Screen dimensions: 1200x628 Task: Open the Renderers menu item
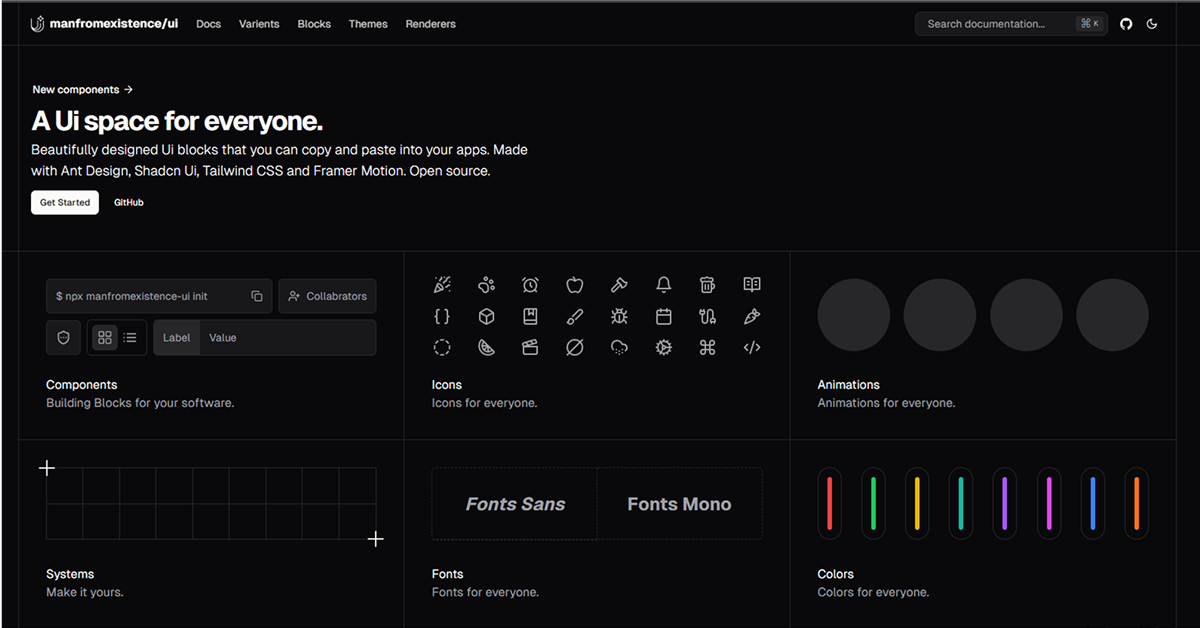[x=431, y=24]
